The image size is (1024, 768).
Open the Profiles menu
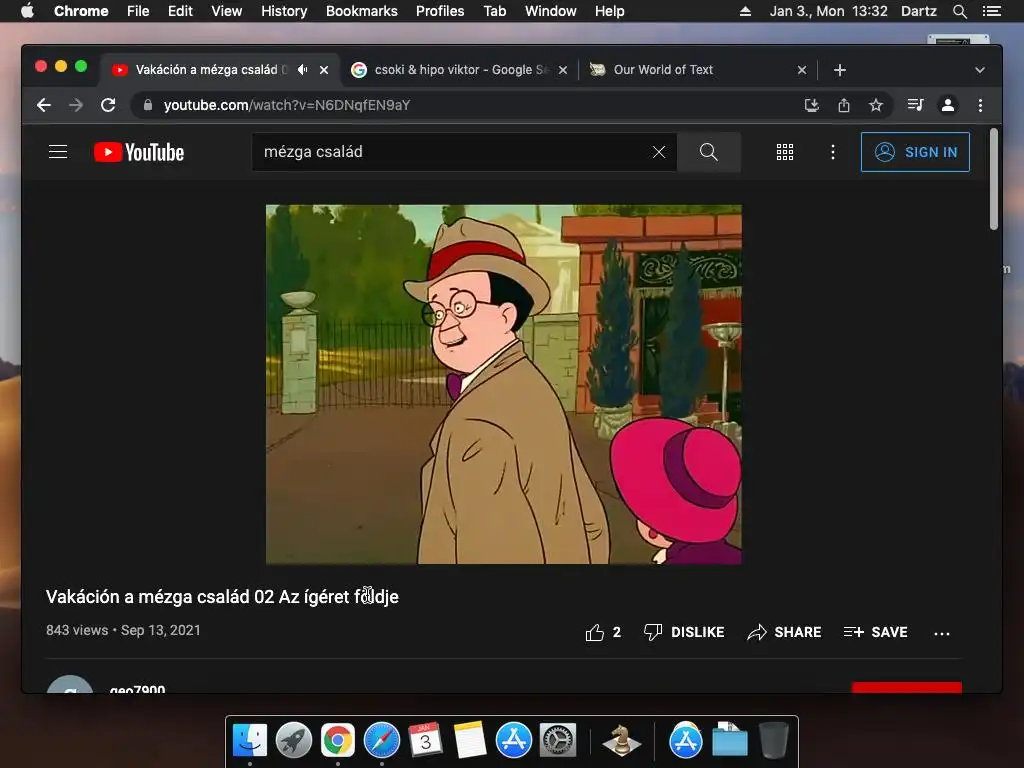[440, 11]
